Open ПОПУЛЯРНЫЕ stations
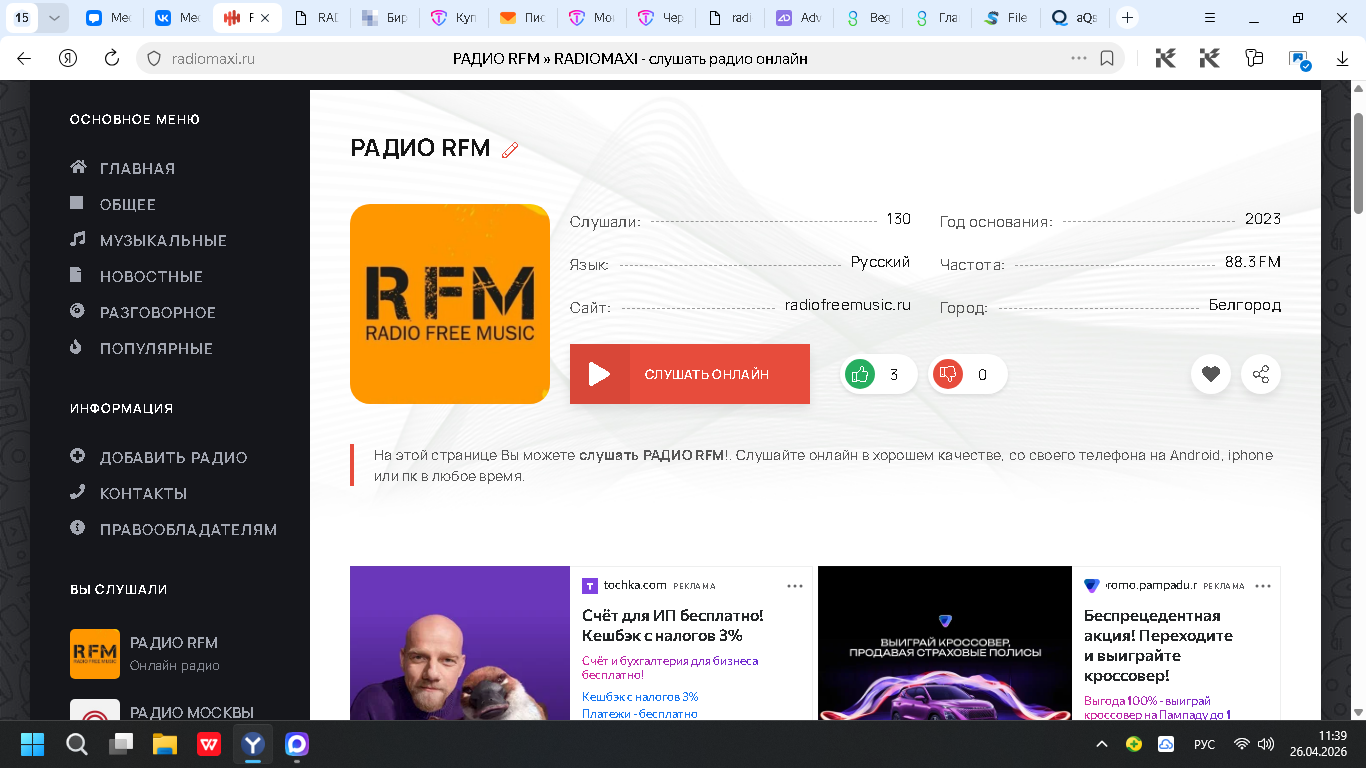 click(x=156, y=349)
